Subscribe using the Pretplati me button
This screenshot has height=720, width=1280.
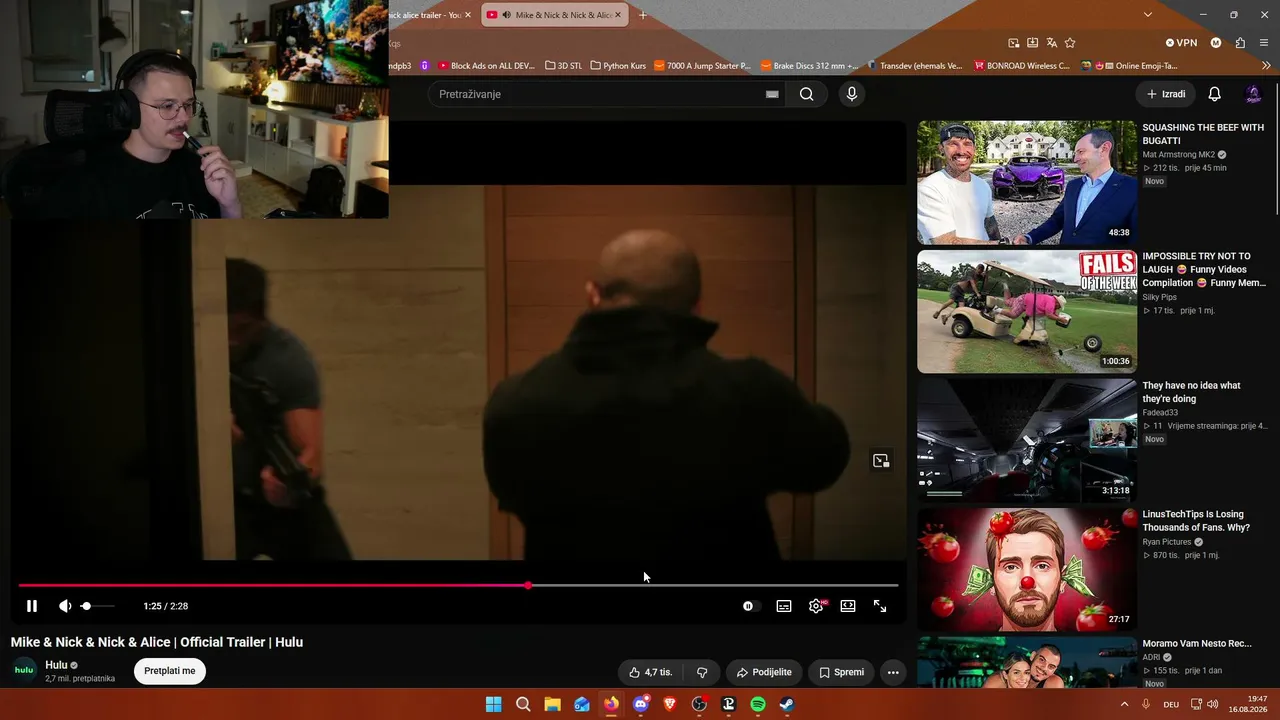coord(170,671)
